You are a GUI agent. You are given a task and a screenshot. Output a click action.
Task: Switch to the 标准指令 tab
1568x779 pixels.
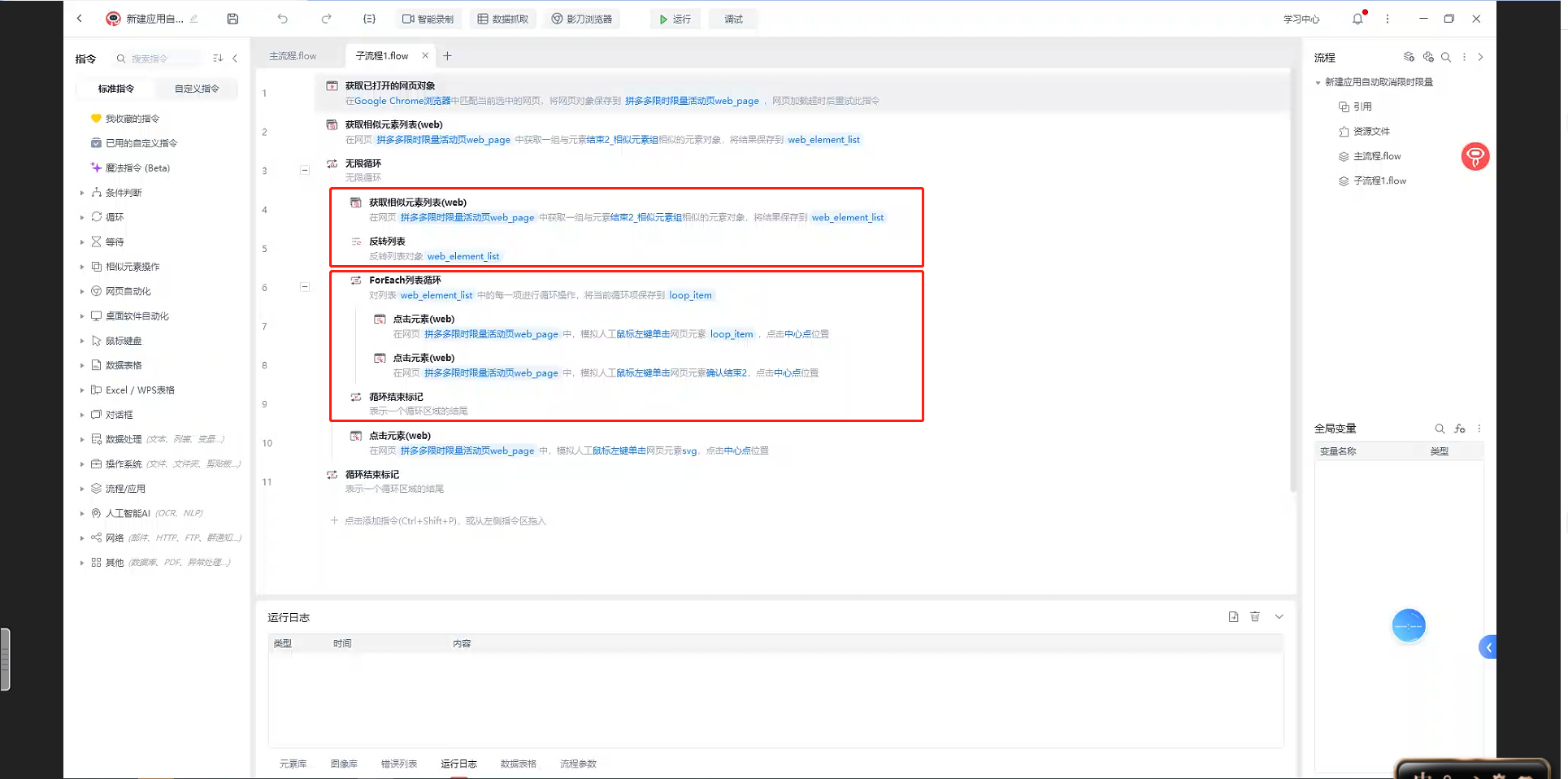(116, 89)
